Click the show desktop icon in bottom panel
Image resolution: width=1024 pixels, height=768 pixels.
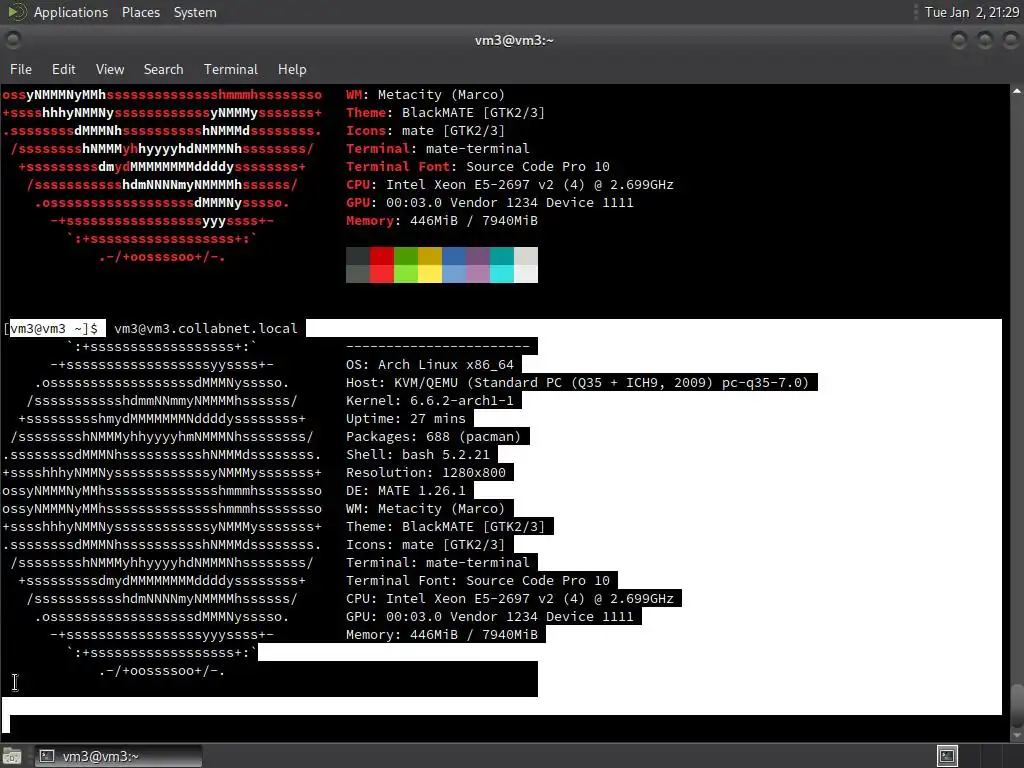click(12, 756)
